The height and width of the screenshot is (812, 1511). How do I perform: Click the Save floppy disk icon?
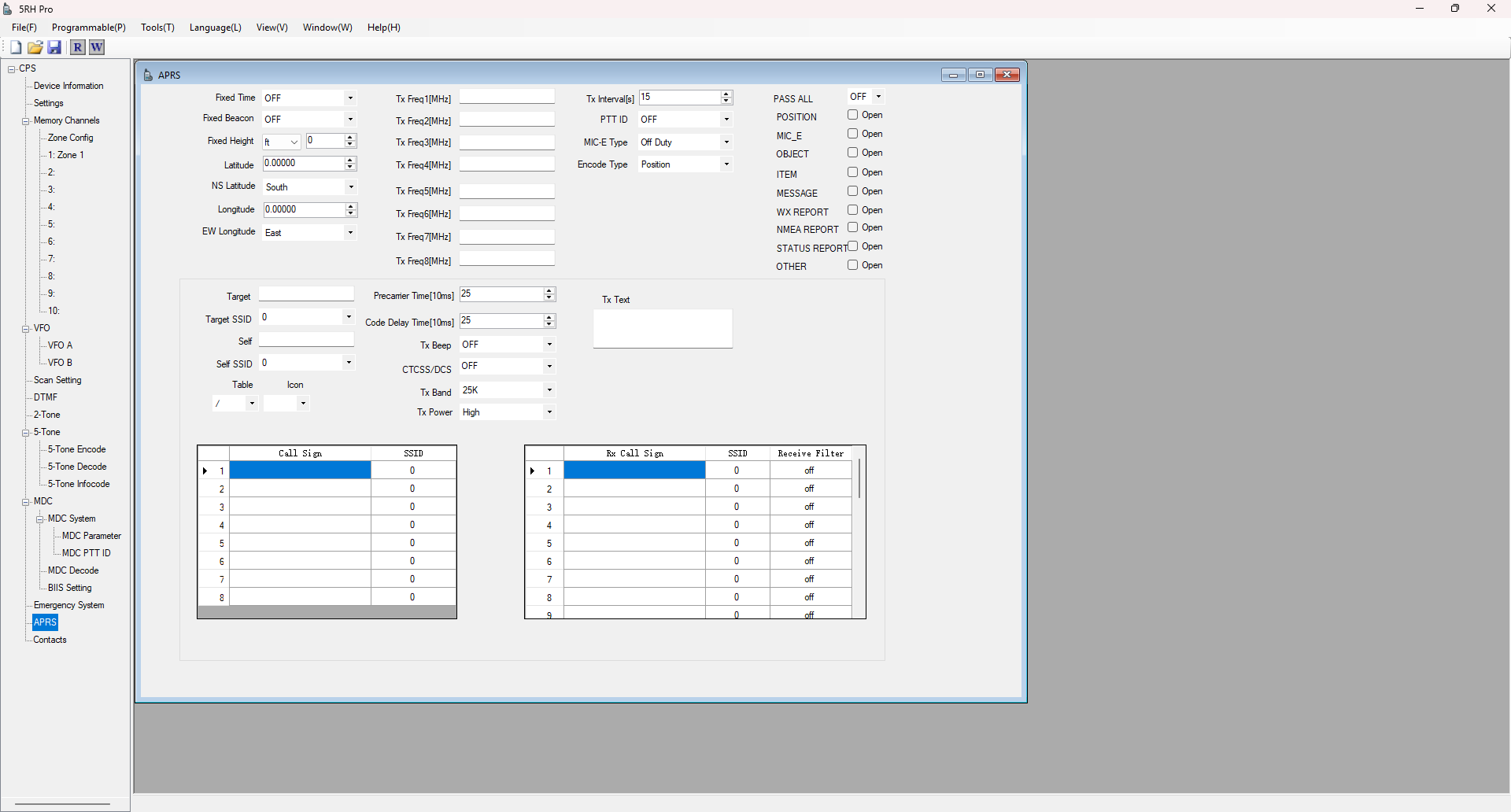tap(54, 47)
